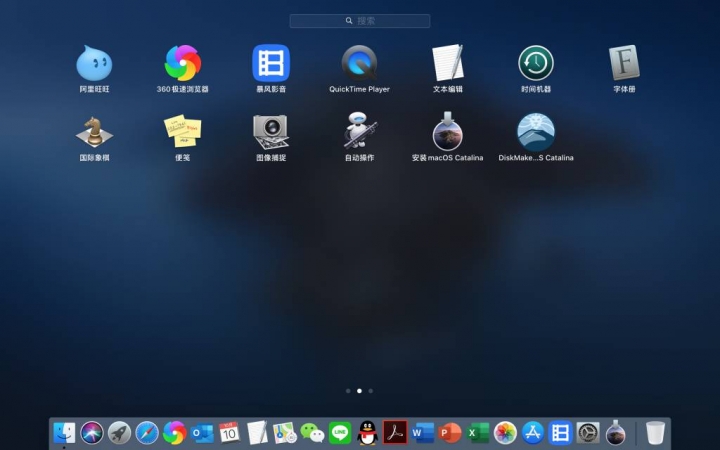Open 国际象棋 chess app

94,132
